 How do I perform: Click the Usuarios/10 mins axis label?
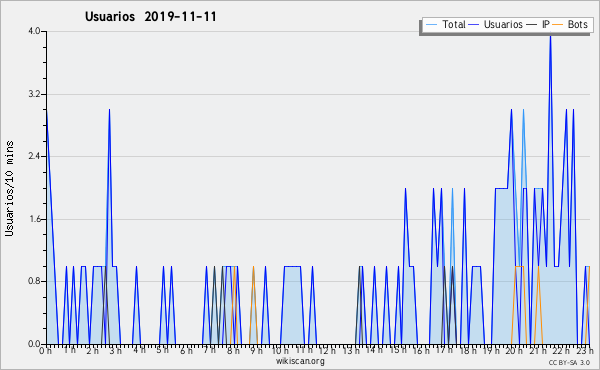point(9,189)
